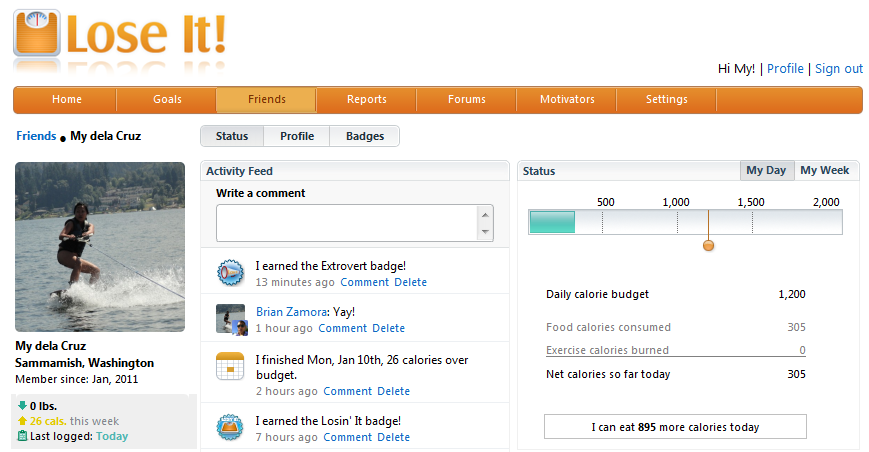The image size is (869, 452).
Task: Click inside the Write a comment box
Action: click(x=347, y=223)
